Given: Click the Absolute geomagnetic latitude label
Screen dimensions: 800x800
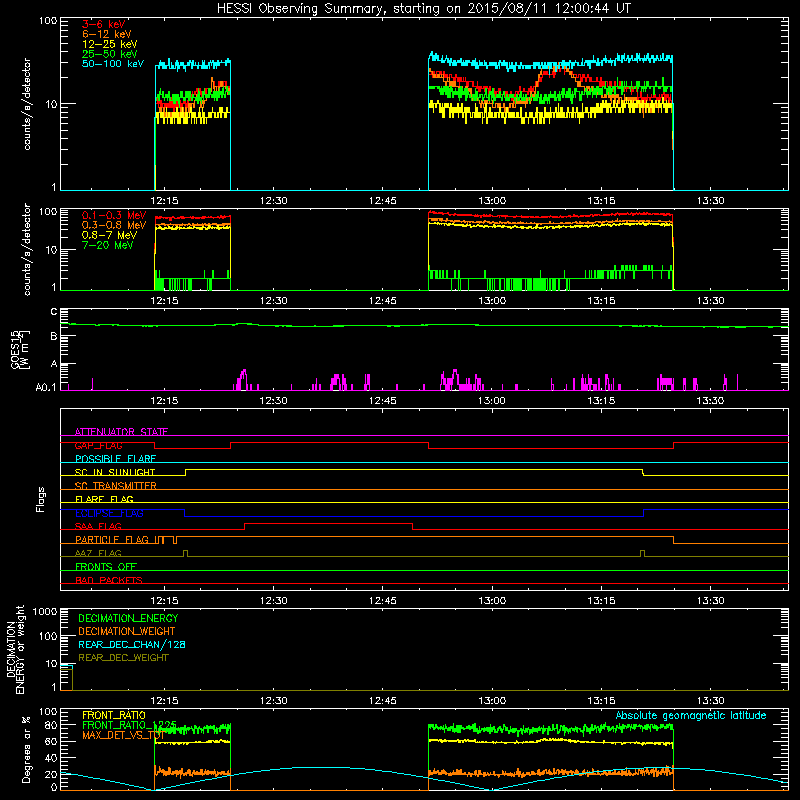Looking at the screenshot, I should coord(691,716).
